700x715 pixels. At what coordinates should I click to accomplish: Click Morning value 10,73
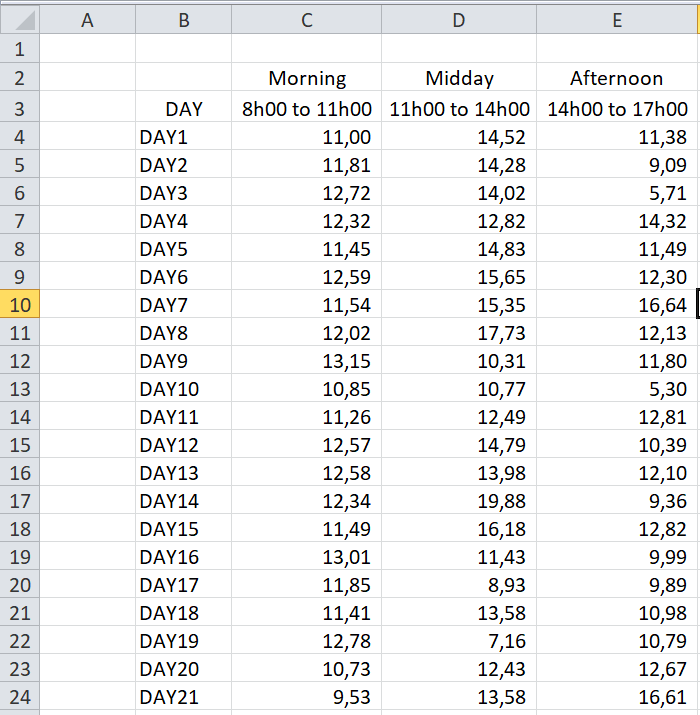(306, 668)
